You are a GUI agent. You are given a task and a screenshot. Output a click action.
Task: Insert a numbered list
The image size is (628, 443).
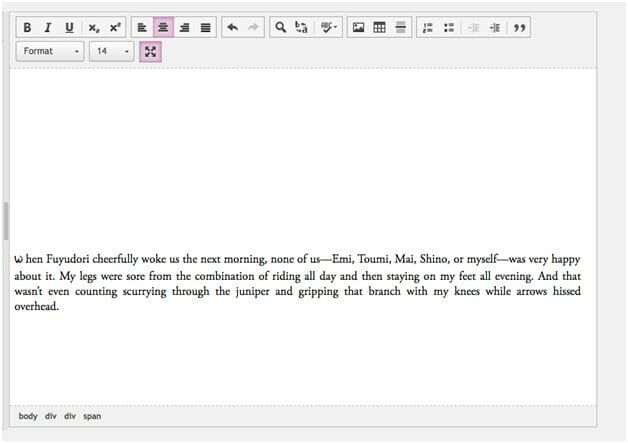click(x=427, y=28)
